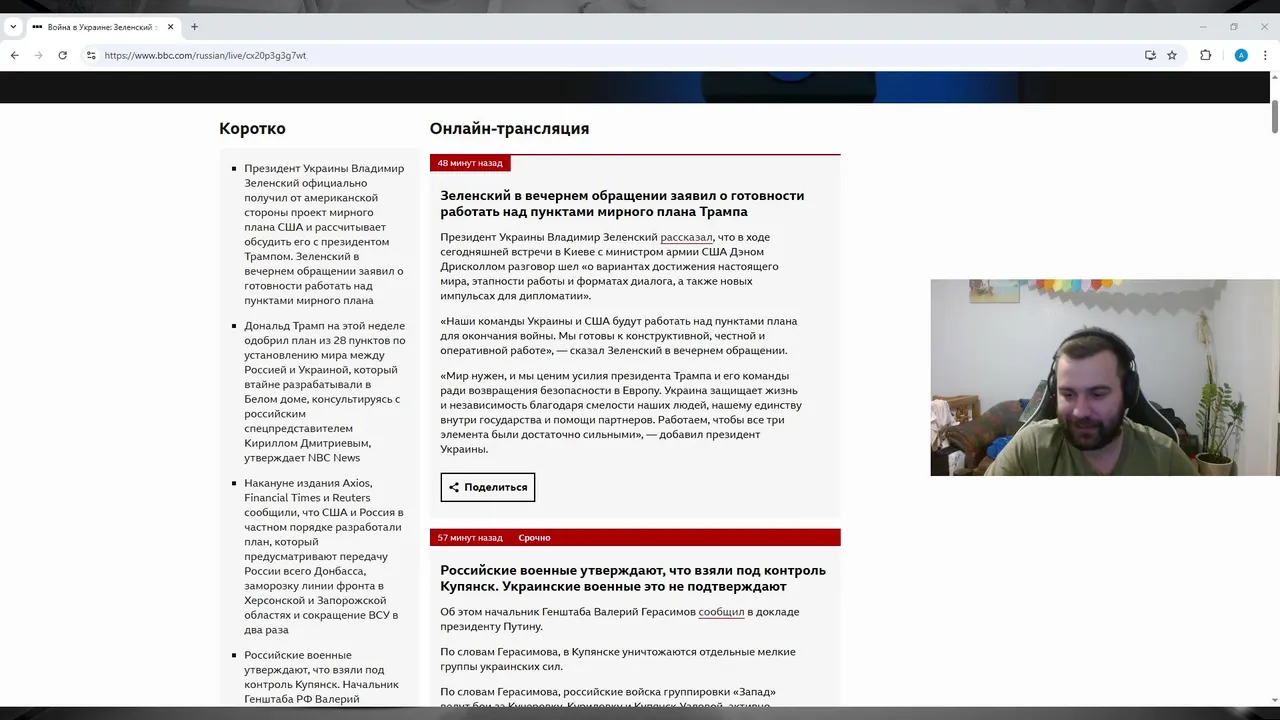Screen dimensions: 1280x720
Task: Reload the BBC page
Action: point(62,55)
